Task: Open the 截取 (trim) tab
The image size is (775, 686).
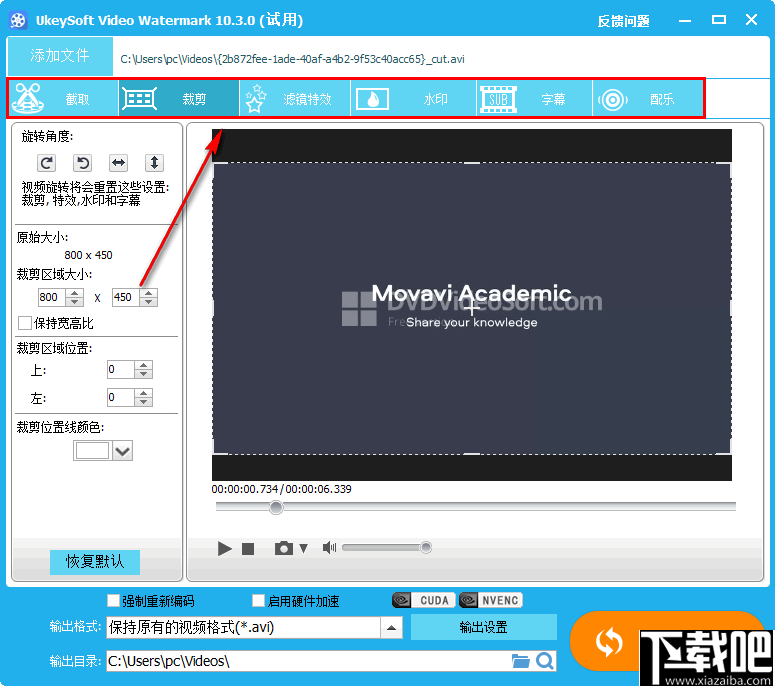Action: (64, 98)
